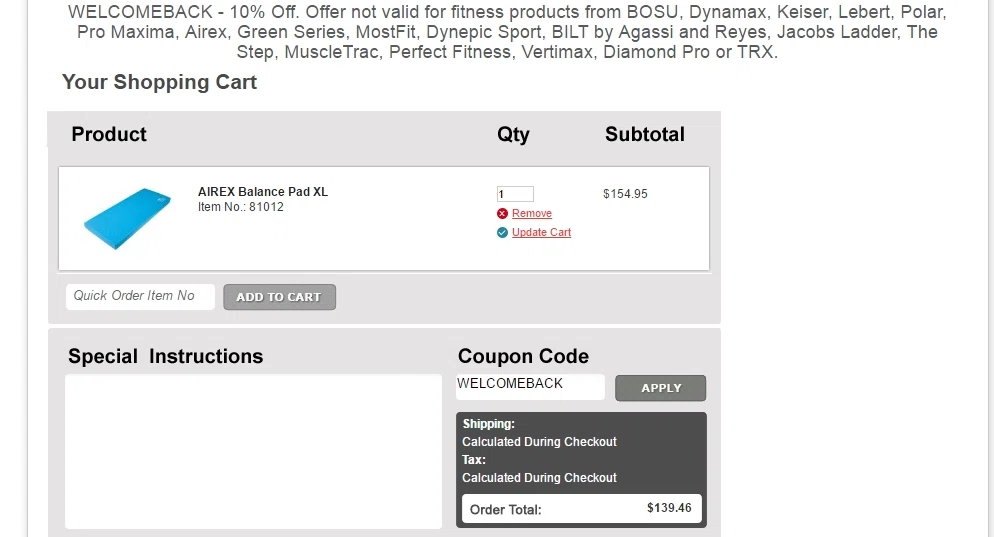This screenshot has width=994, height=537.
Task: Click the Item No. 81012 text
Action: coord(241,207)
